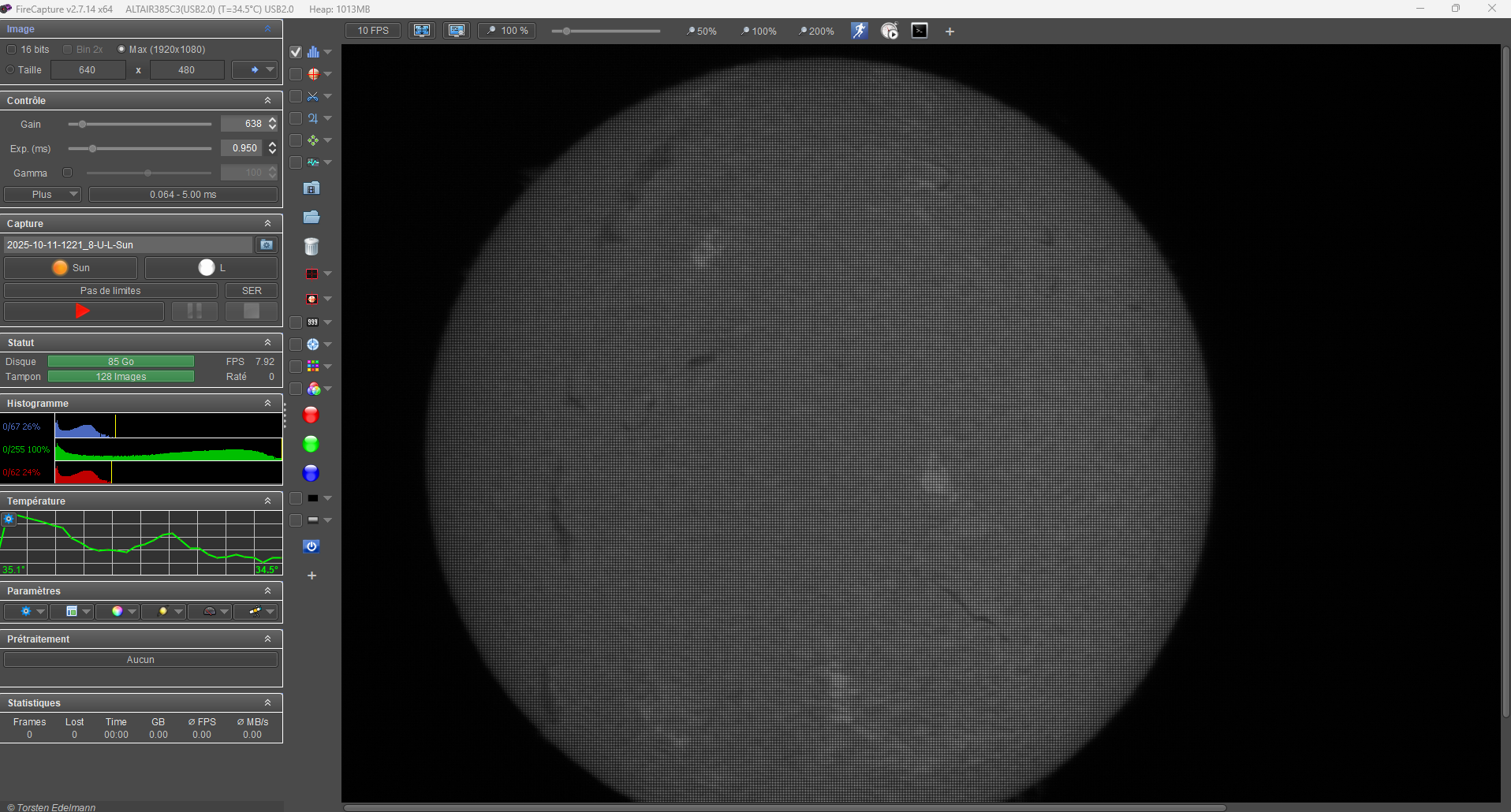Toggle the Gamma checkbox
Image resolution: width=1511 pixels, height=812 pixels.
point(67,173)
